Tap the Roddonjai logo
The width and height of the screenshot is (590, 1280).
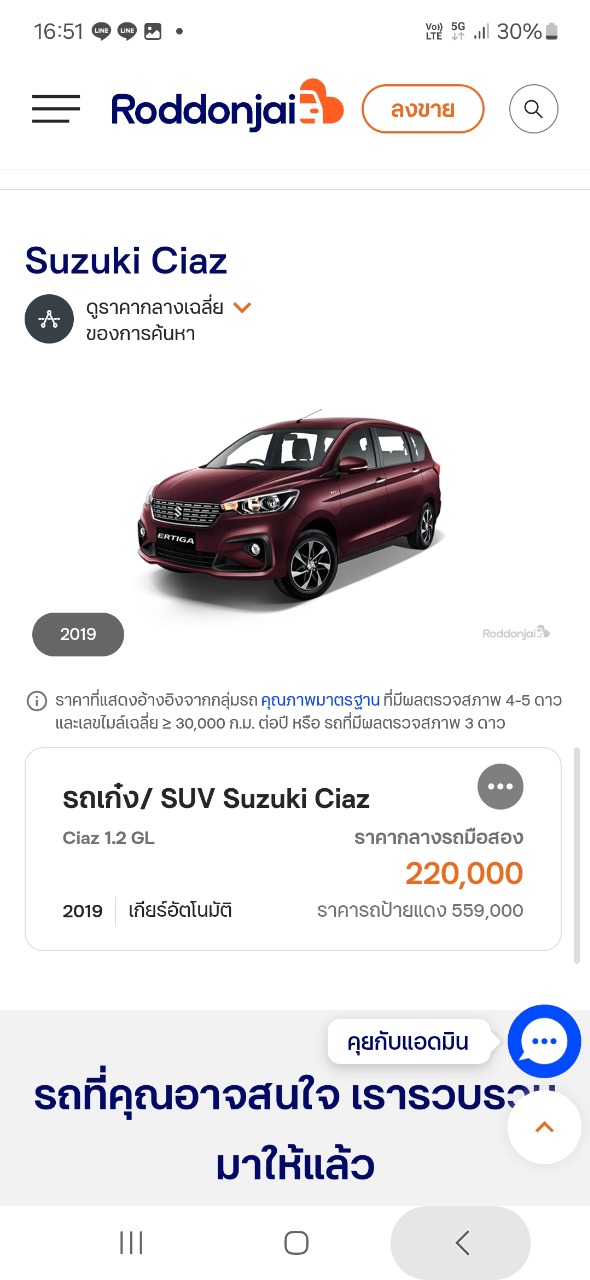[227, 108]
